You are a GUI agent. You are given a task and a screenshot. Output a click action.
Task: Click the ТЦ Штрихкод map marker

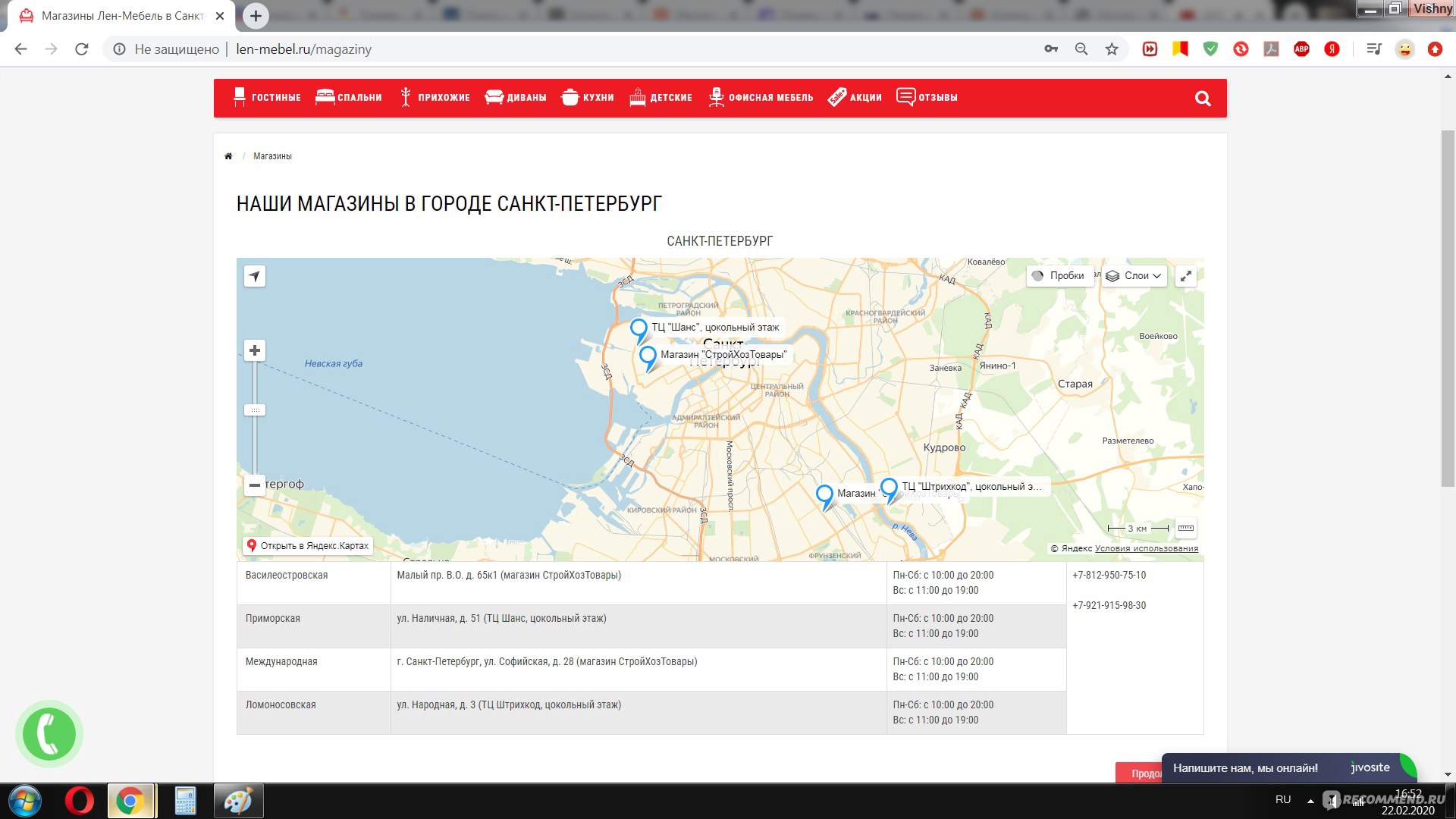point(890,490)
